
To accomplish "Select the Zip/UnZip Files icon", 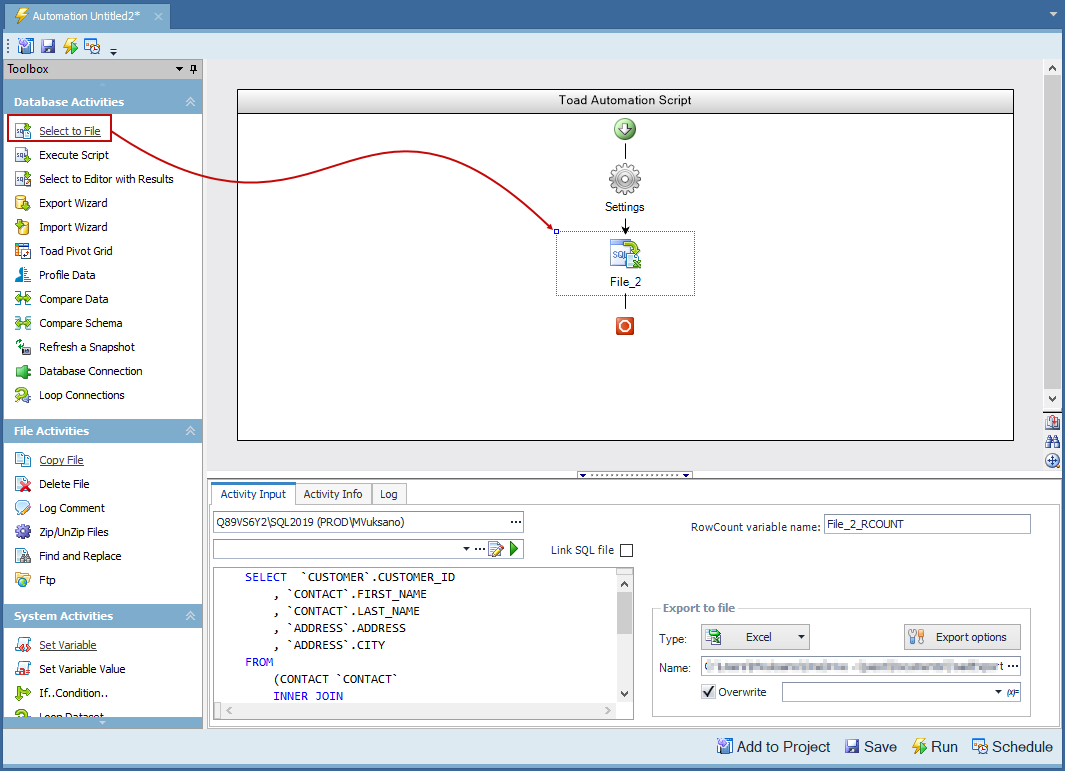I will [x=22, y=532].
